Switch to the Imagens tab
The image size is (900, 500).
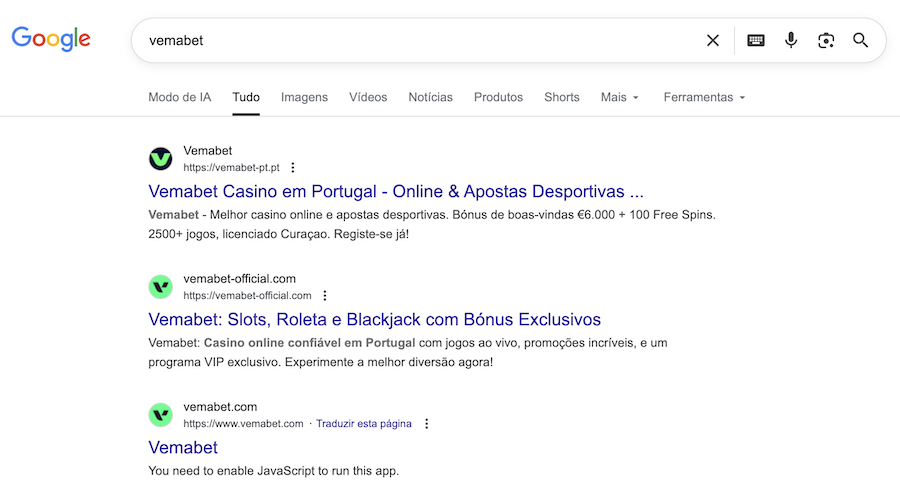coord(304,97)
